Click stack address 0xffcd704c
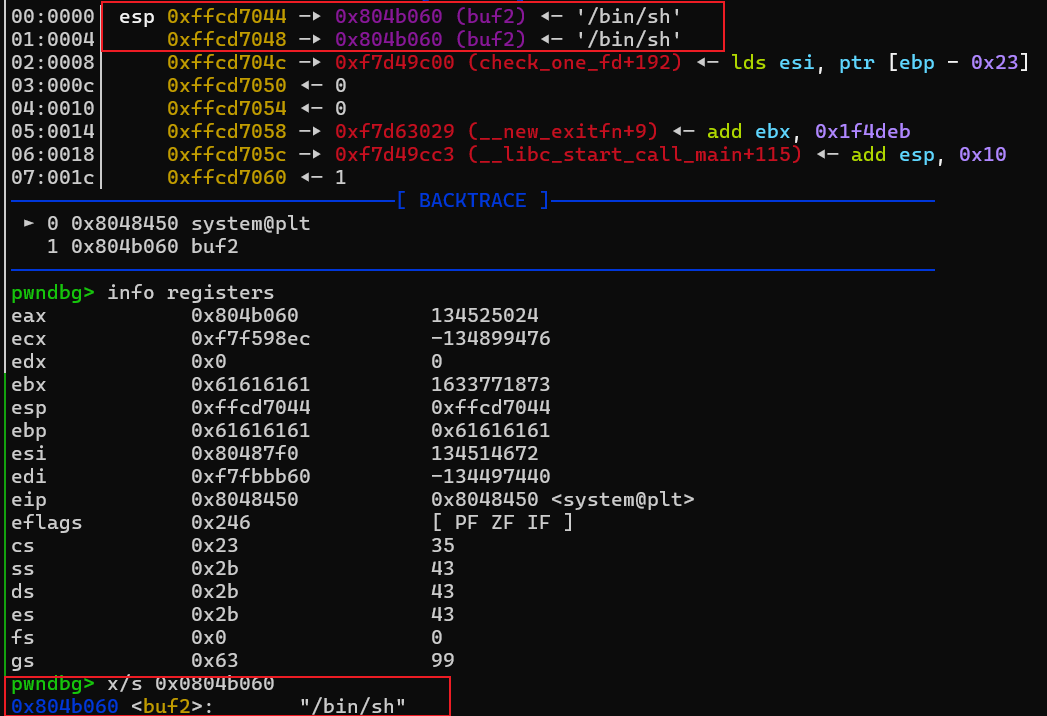Screen dimensions: 1047x716 pyautogui.click(x=226, y=62)
